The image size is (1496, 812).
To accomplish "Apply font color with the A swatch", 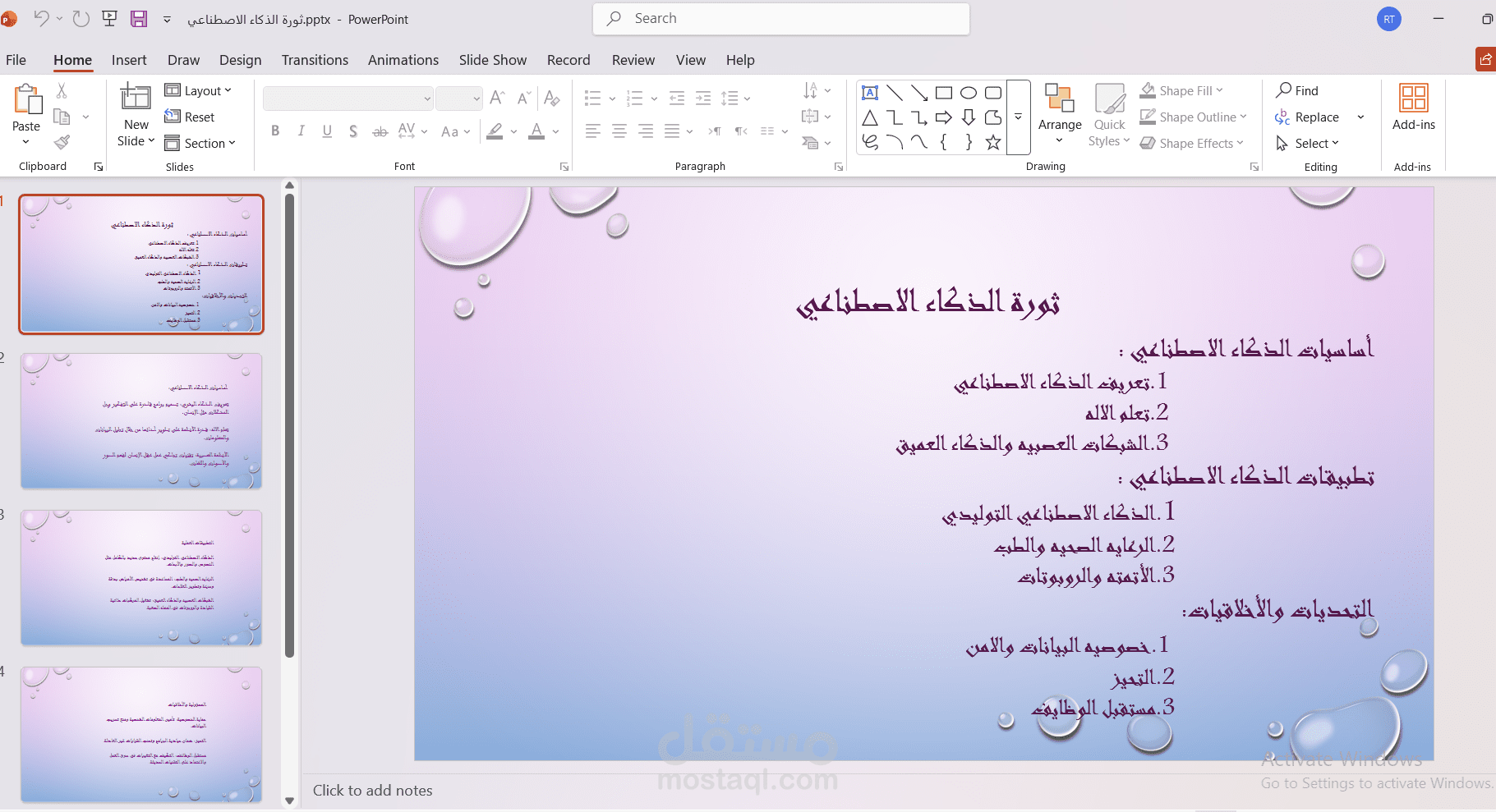I will coord(536,131).
